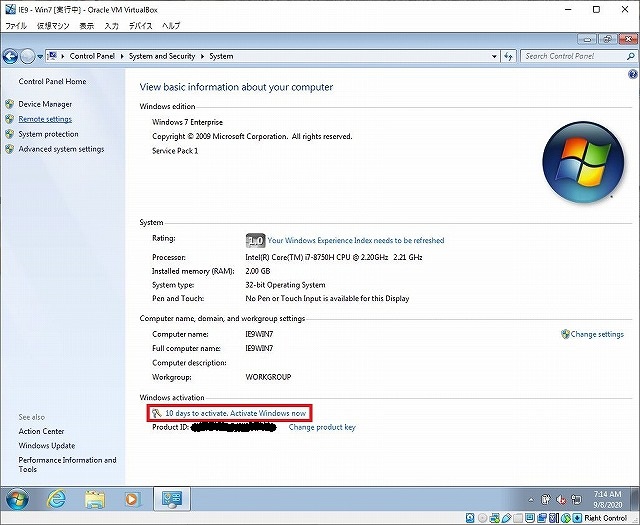Open Advanced system settings

(61, 149)
